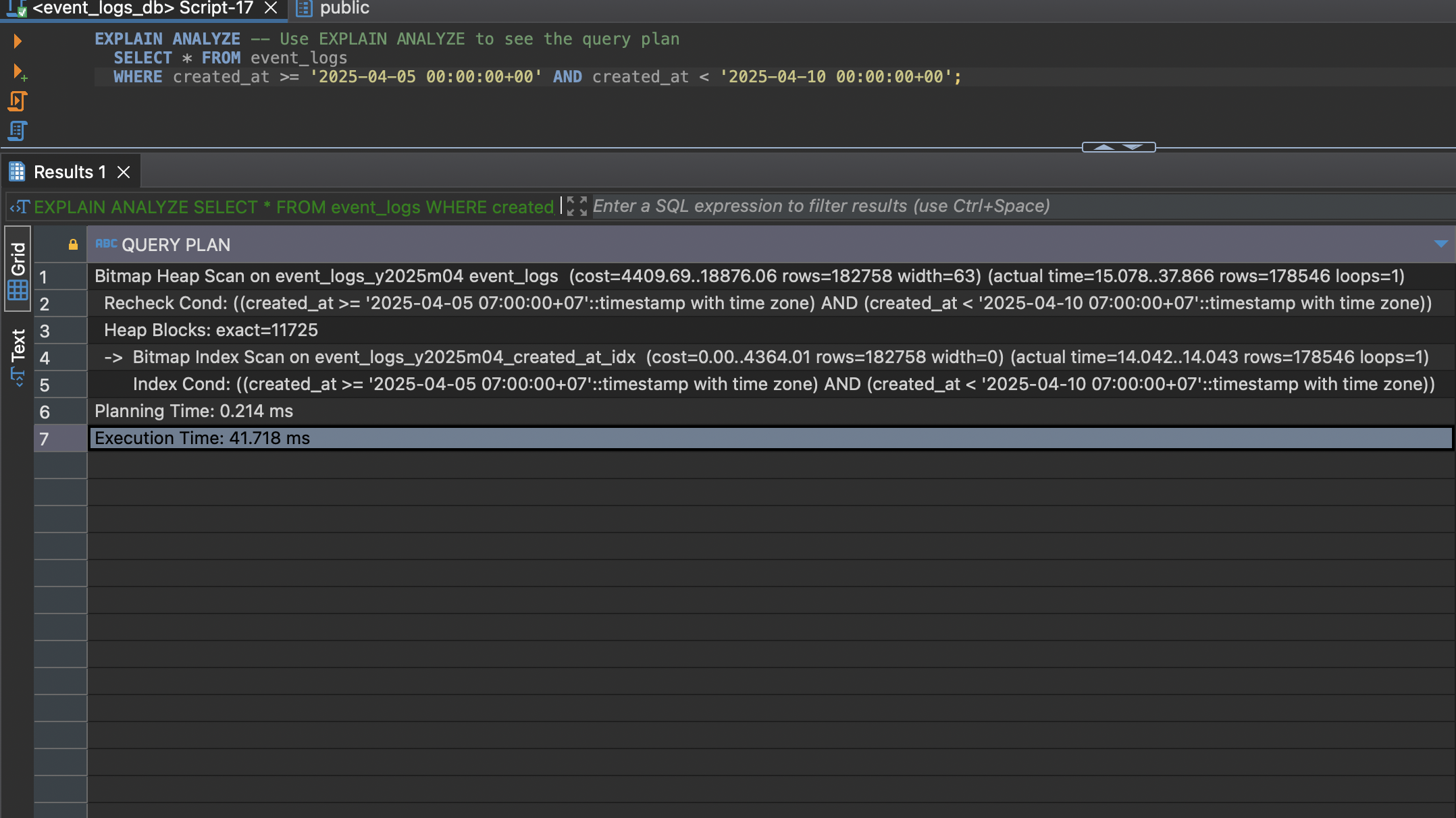
Task: Switch to the public tab
Action: point(344,9)
